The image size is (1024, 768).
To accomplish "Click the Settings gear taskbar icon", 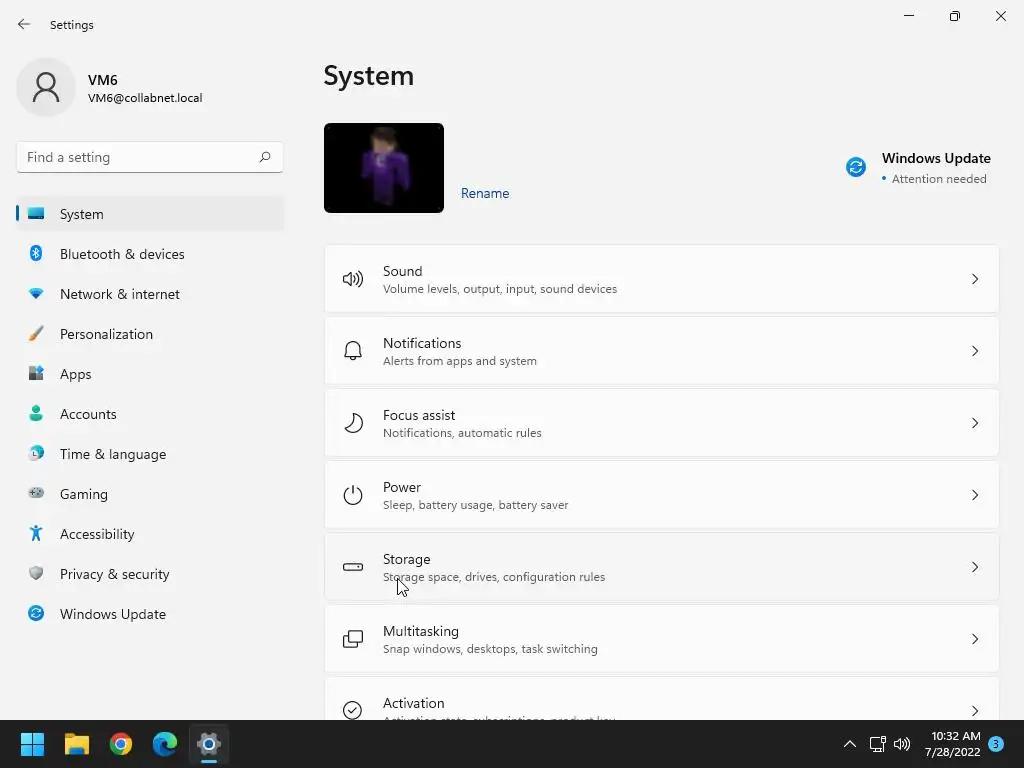I will 209,744.
